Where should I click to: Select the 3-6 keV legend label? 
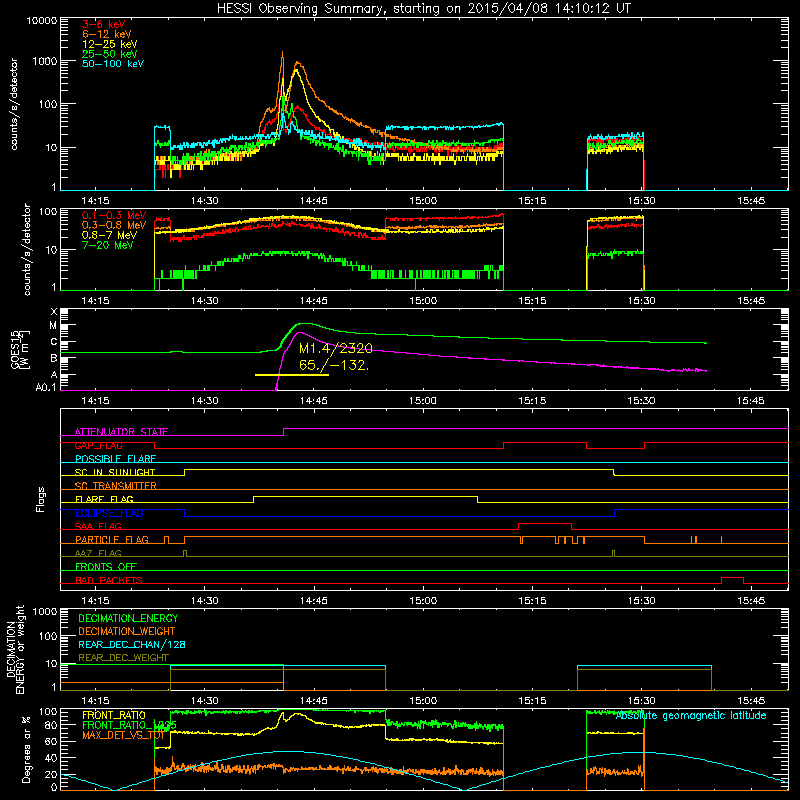[x=103, y=24]
